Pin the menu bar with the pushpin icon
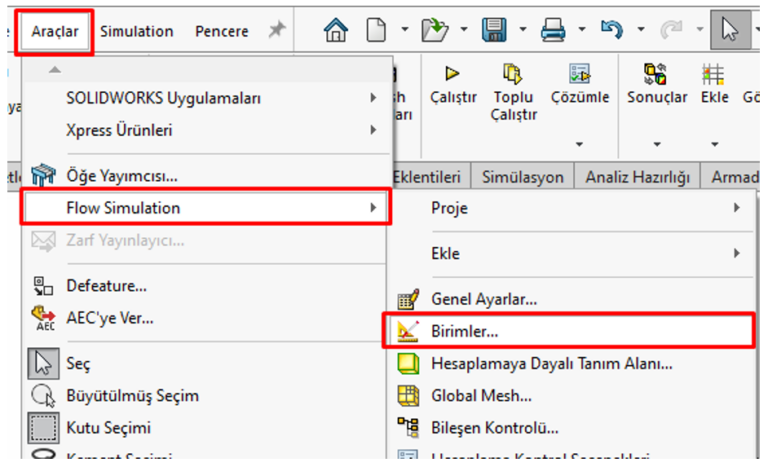Screen dimensions: 768x467 pos(277,31)
